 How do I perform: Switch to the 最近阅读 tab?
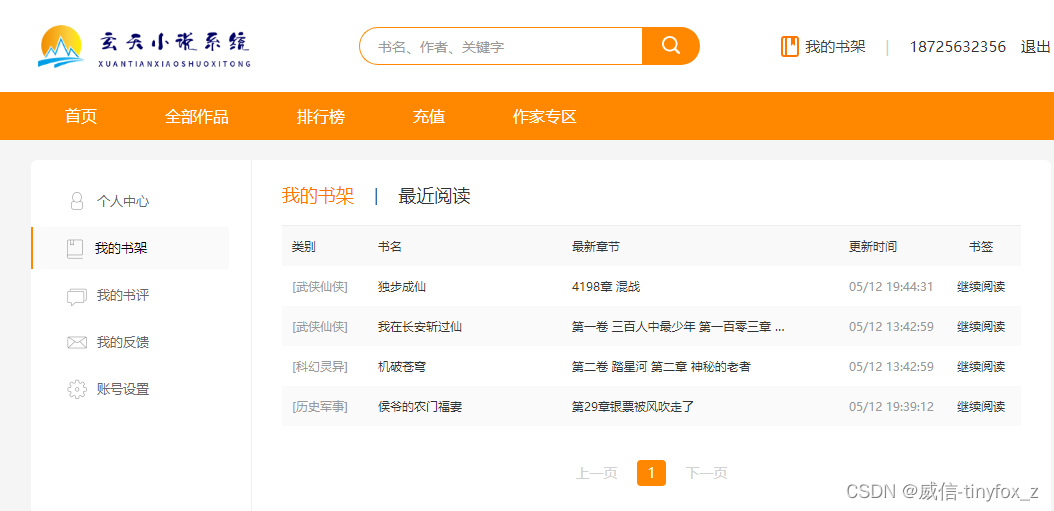click(x=434, y=196)
